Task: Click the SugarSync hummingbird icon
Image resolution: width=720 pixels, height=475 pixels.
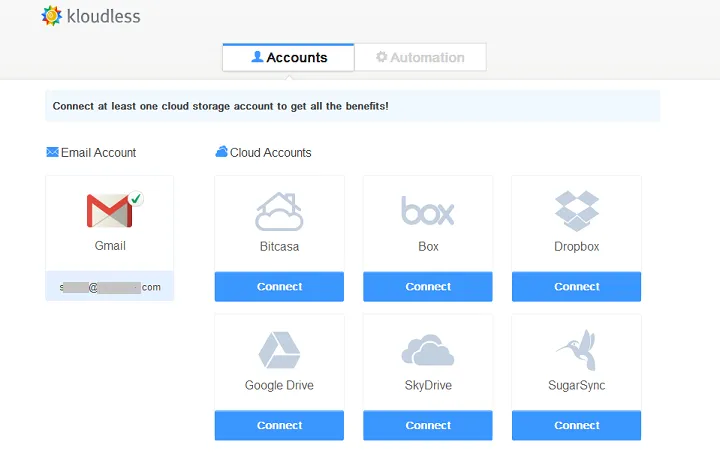Action: click(577, 350)
